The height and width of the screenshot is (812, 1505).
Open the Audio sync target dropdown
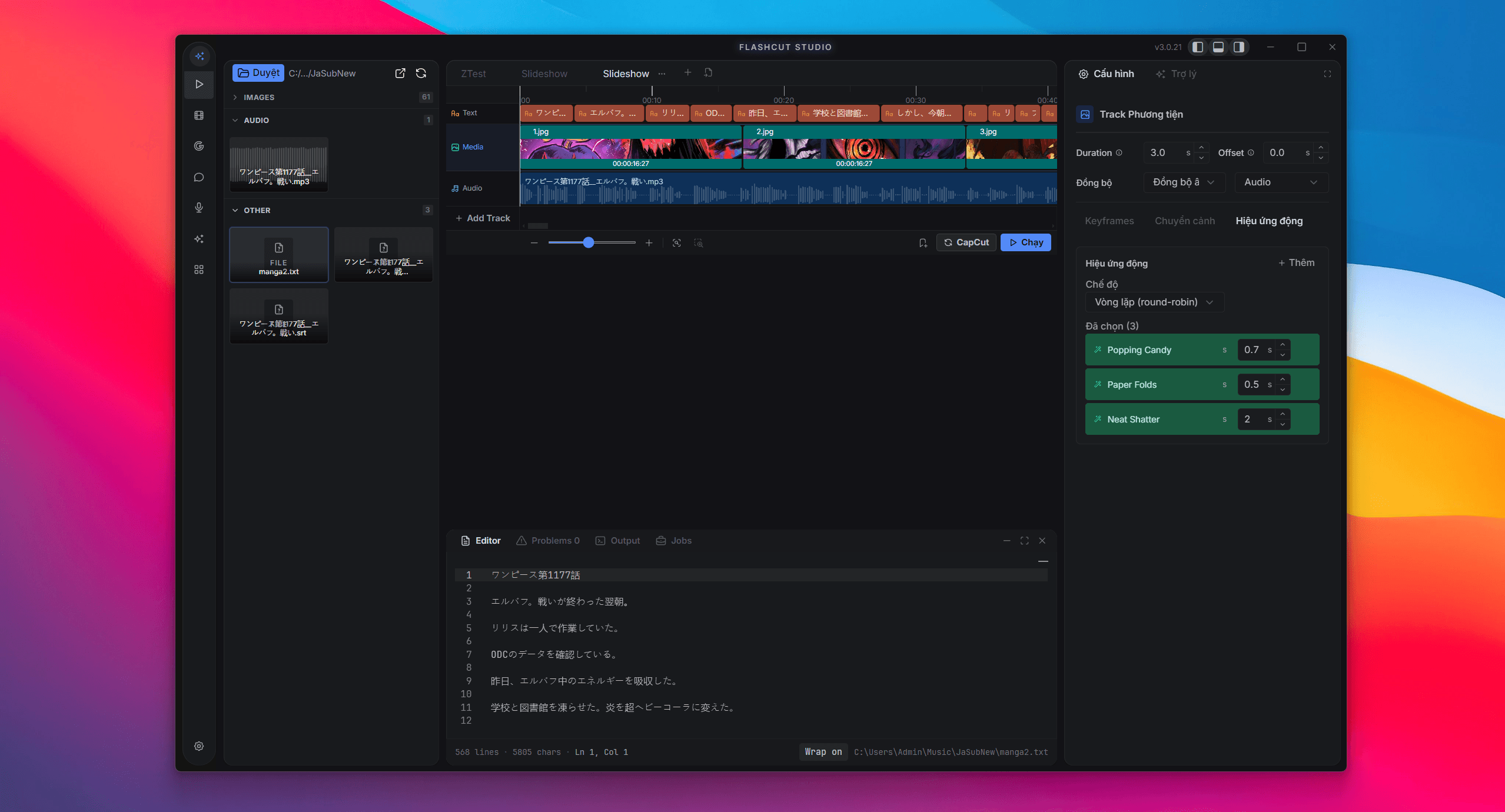(x=1281, y=182)
